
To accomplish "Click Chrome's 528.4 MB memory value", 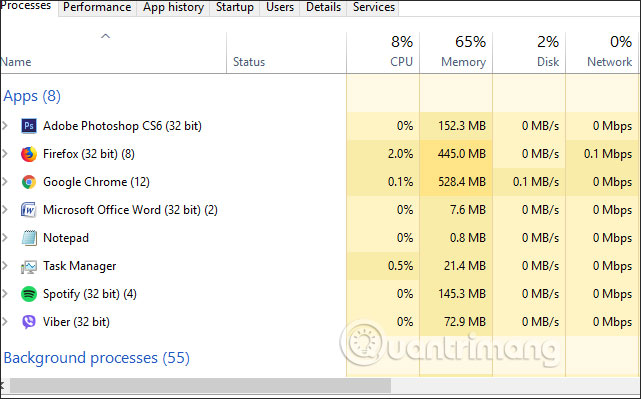I will pos(462,182).
